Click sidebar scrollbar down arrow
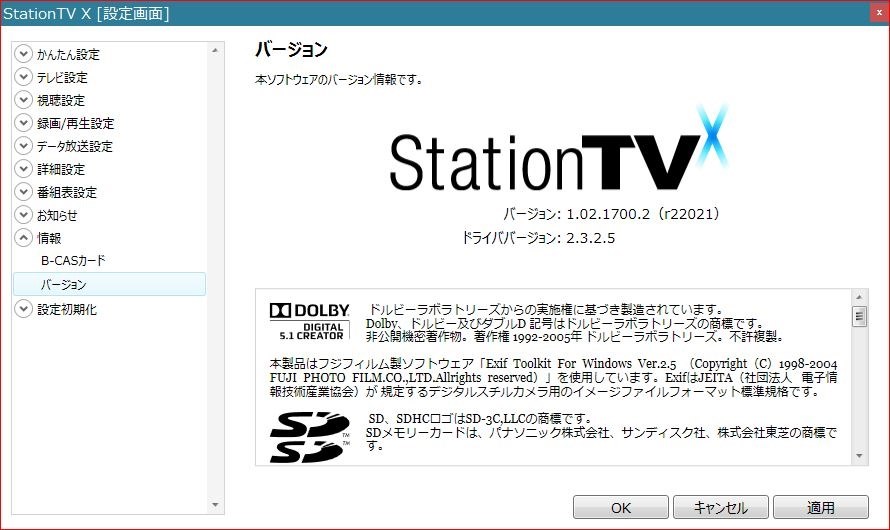The height and width of the screenshot is (530, 890). tap(215, 504)
